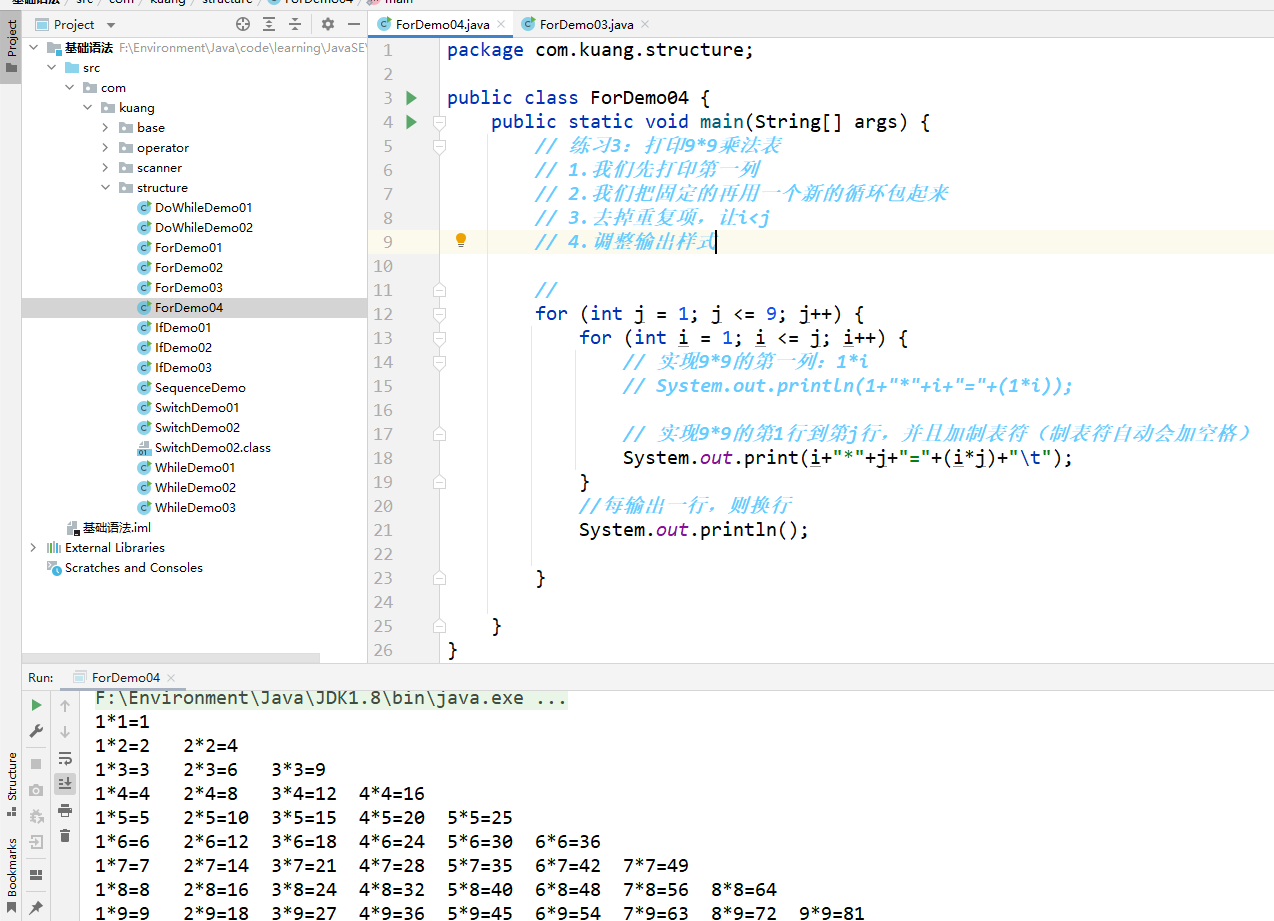The image size is (1274, 921).
Task: Fold main method at line 4
Action: click(x=438, y=122)
